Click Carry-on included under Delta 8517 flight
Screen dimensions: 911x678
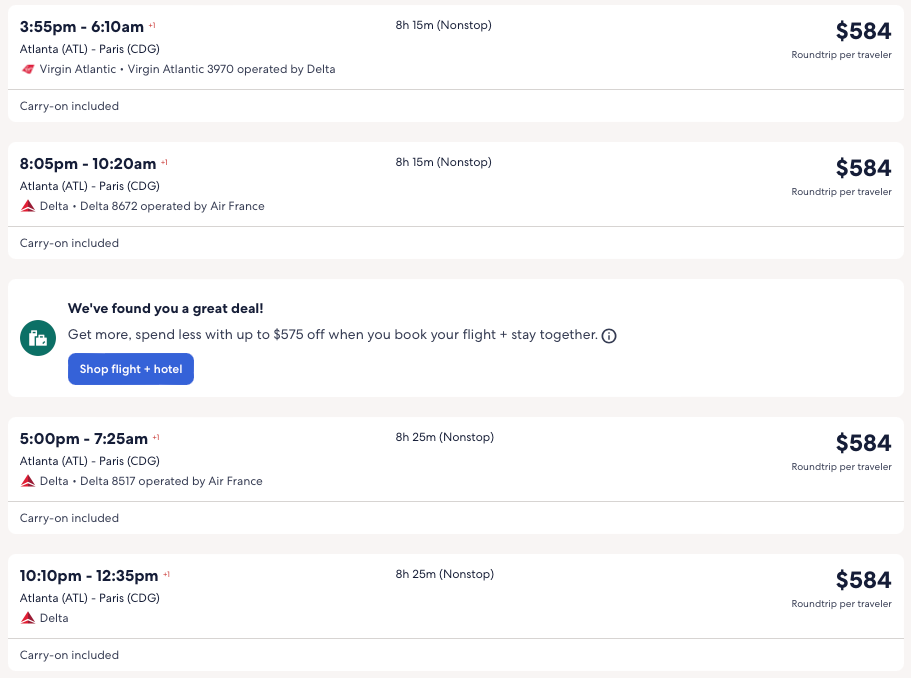point(69,518)
